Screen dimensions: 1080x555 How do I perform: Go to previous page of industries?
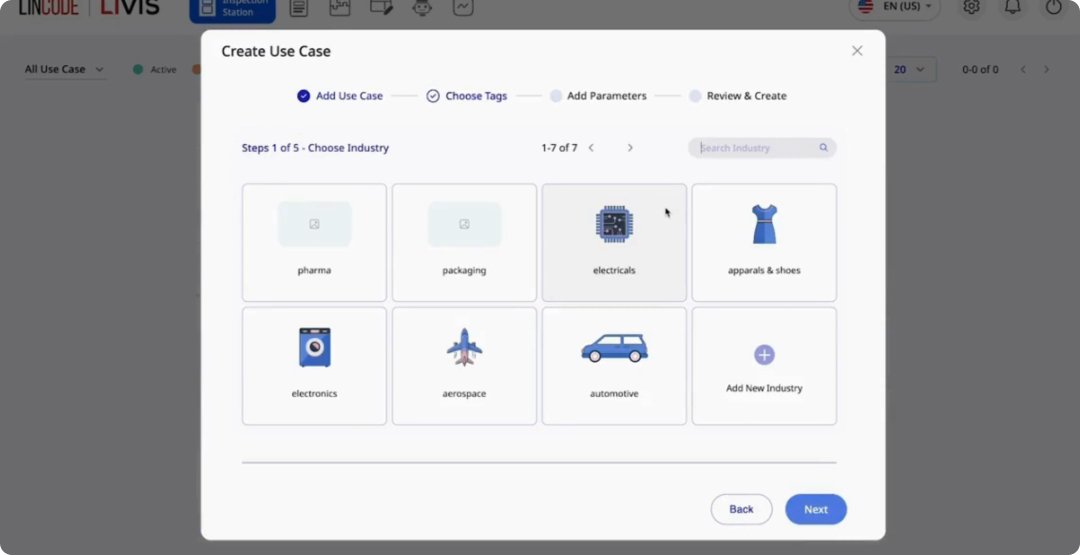pos(591,148)
